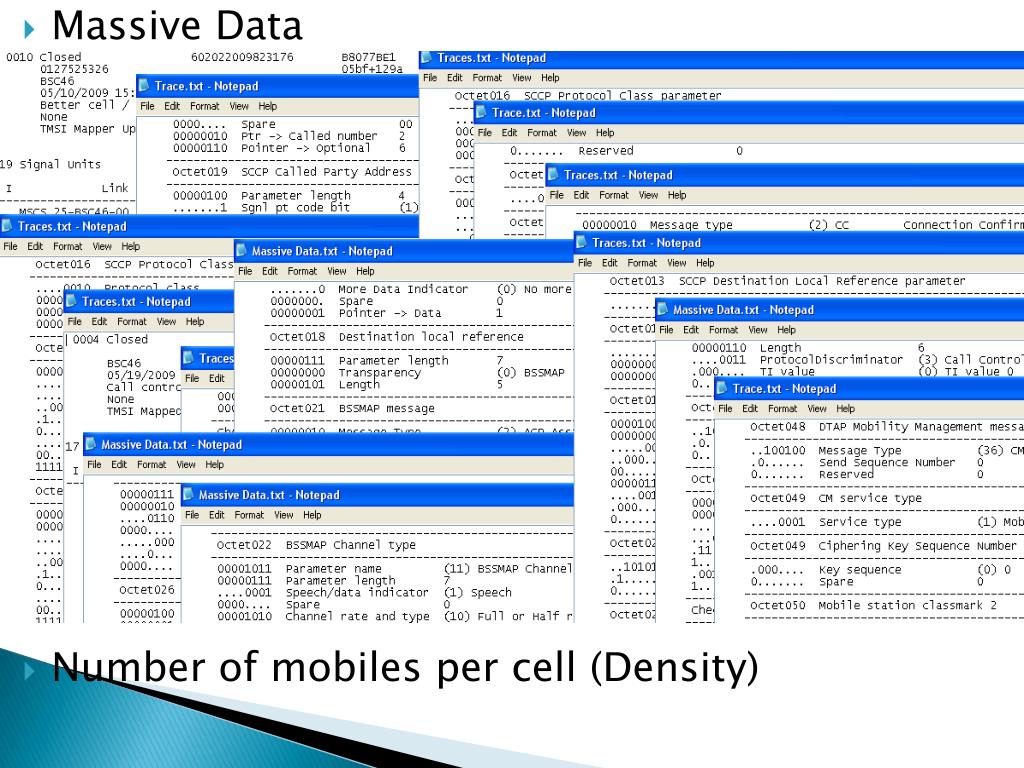Click Notepad icon of window showing Connection Confirm message
Screen dimensions: 1024x768
(553, 175)
